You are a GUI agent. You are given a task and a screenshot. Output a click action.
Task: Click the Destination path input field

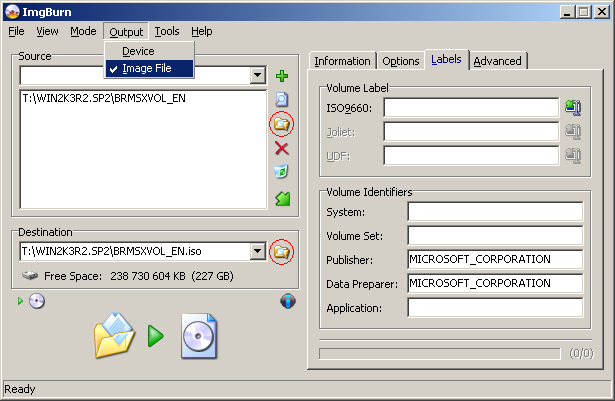[x=135, y=251]
